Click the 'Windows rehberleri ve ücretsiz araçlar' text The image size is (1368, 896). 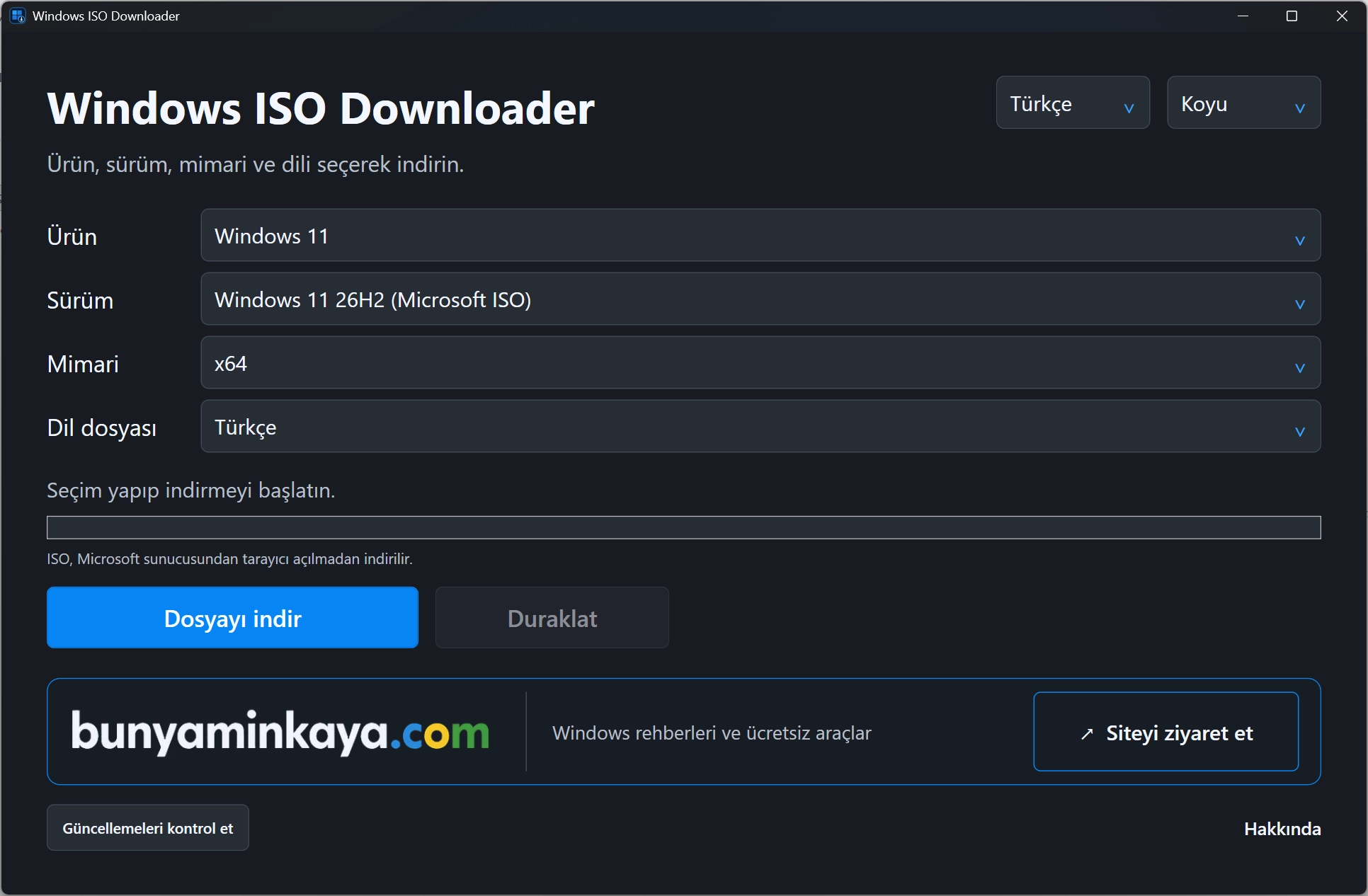click(712, 733)
